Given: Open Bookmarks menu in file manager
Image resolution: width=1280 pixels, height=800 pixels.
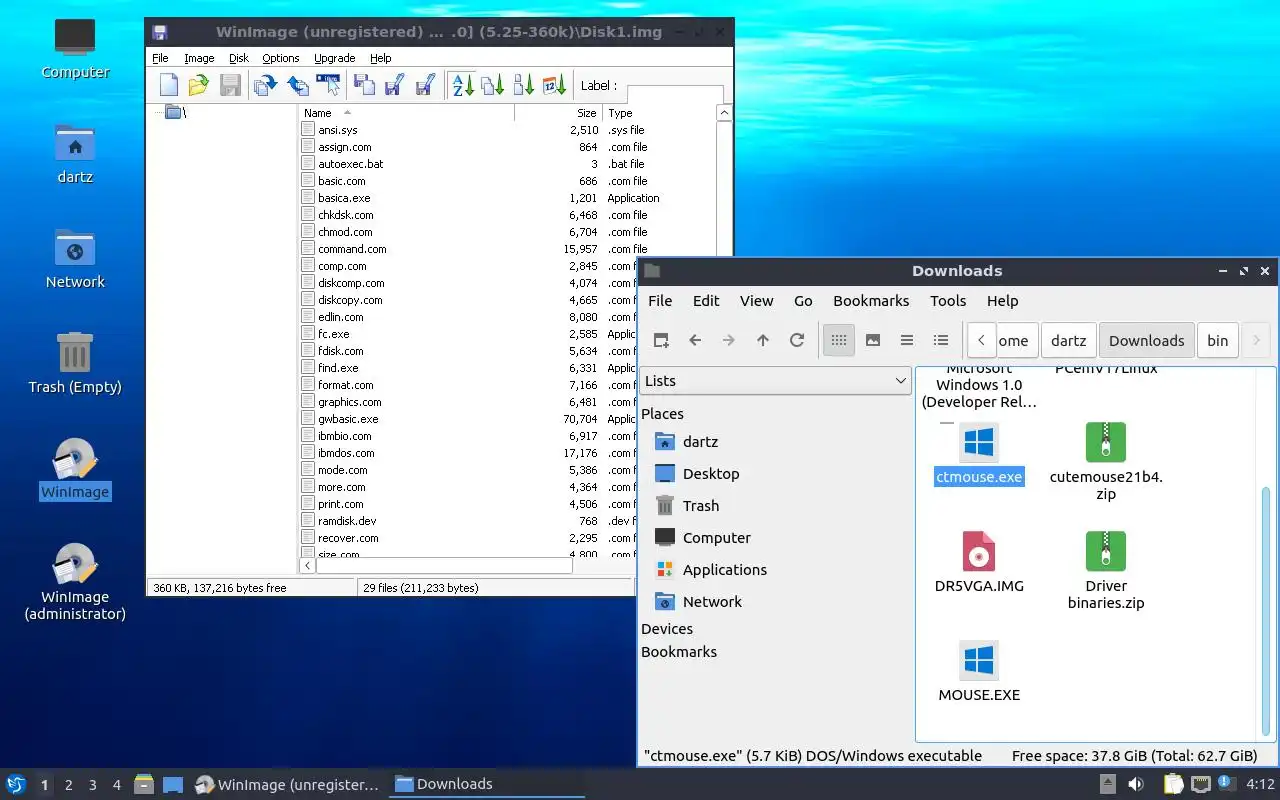Looking at the screenshot, I should (871, 301).
